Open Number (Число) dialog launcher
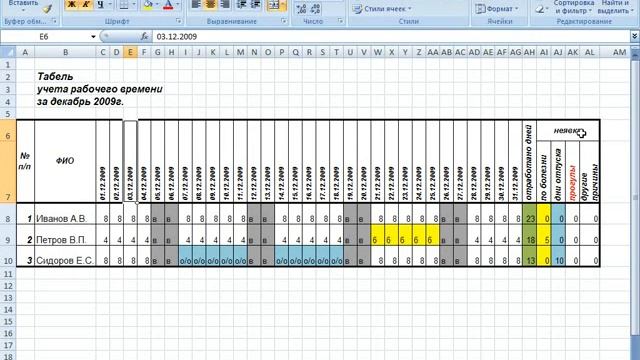 (x=340, y=21)
